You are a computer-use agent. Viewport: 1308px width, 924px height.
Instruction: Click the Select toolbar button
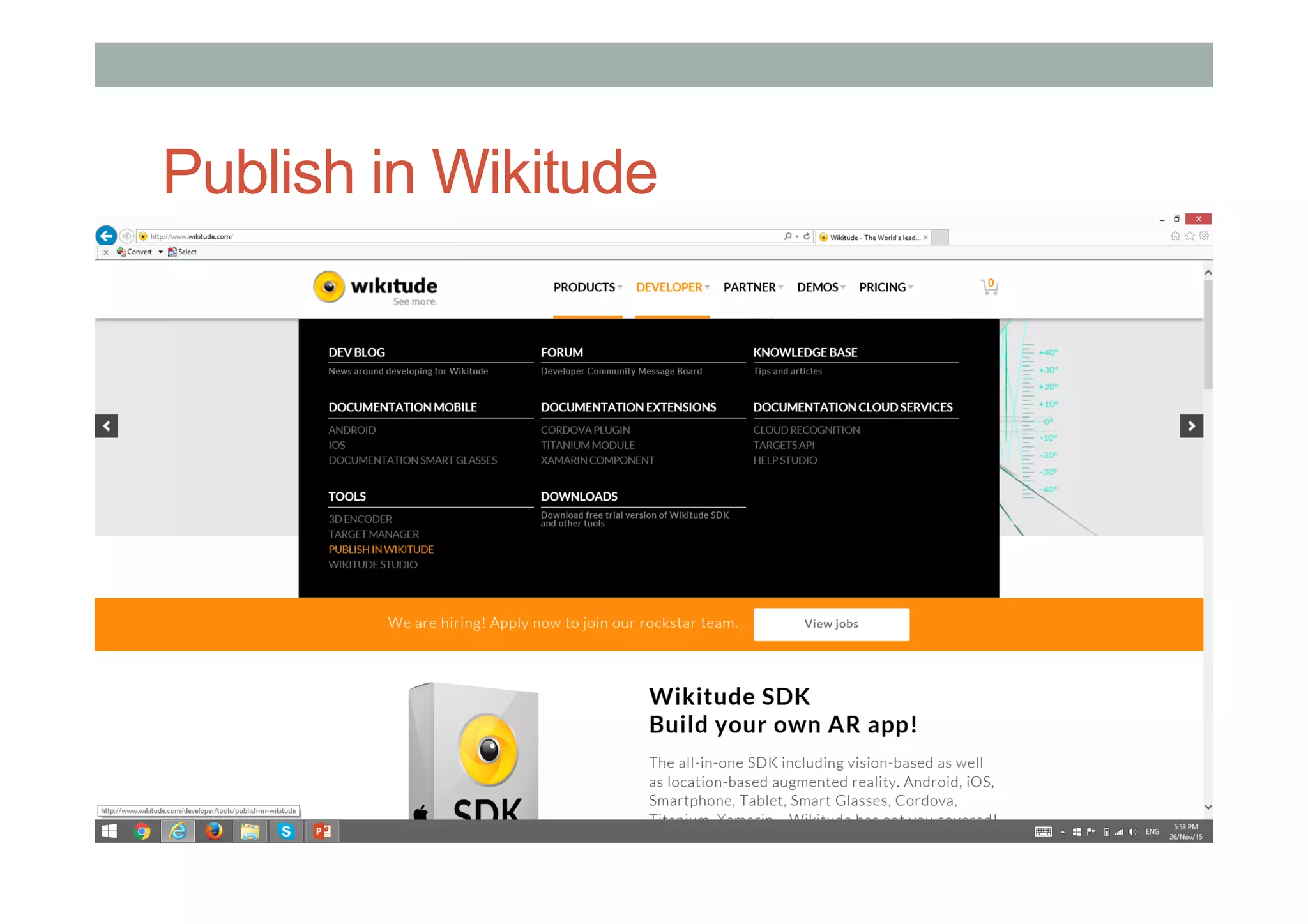coord(182,252)
